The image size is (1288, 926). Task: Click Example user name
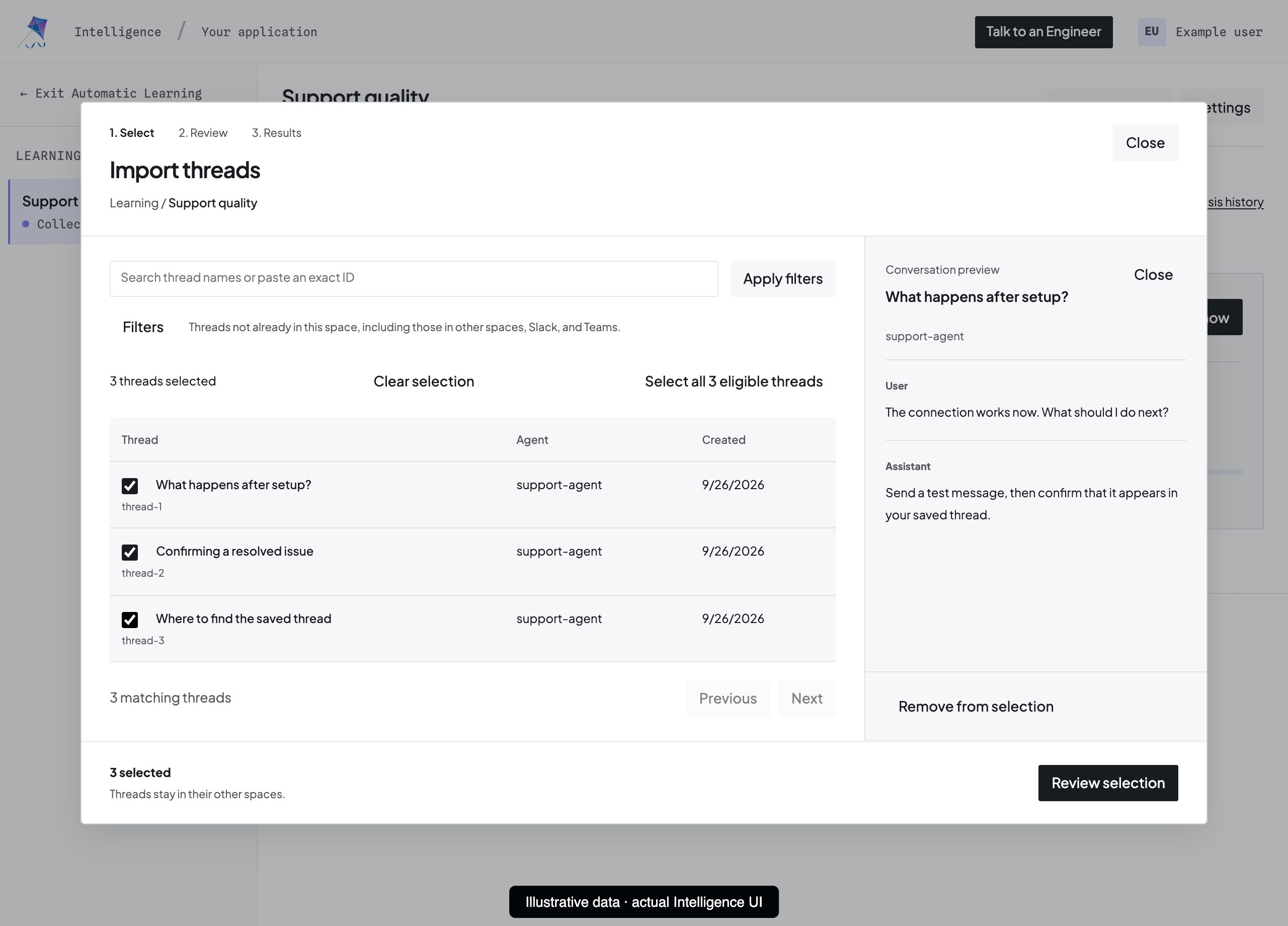[x=1219, y=32]
